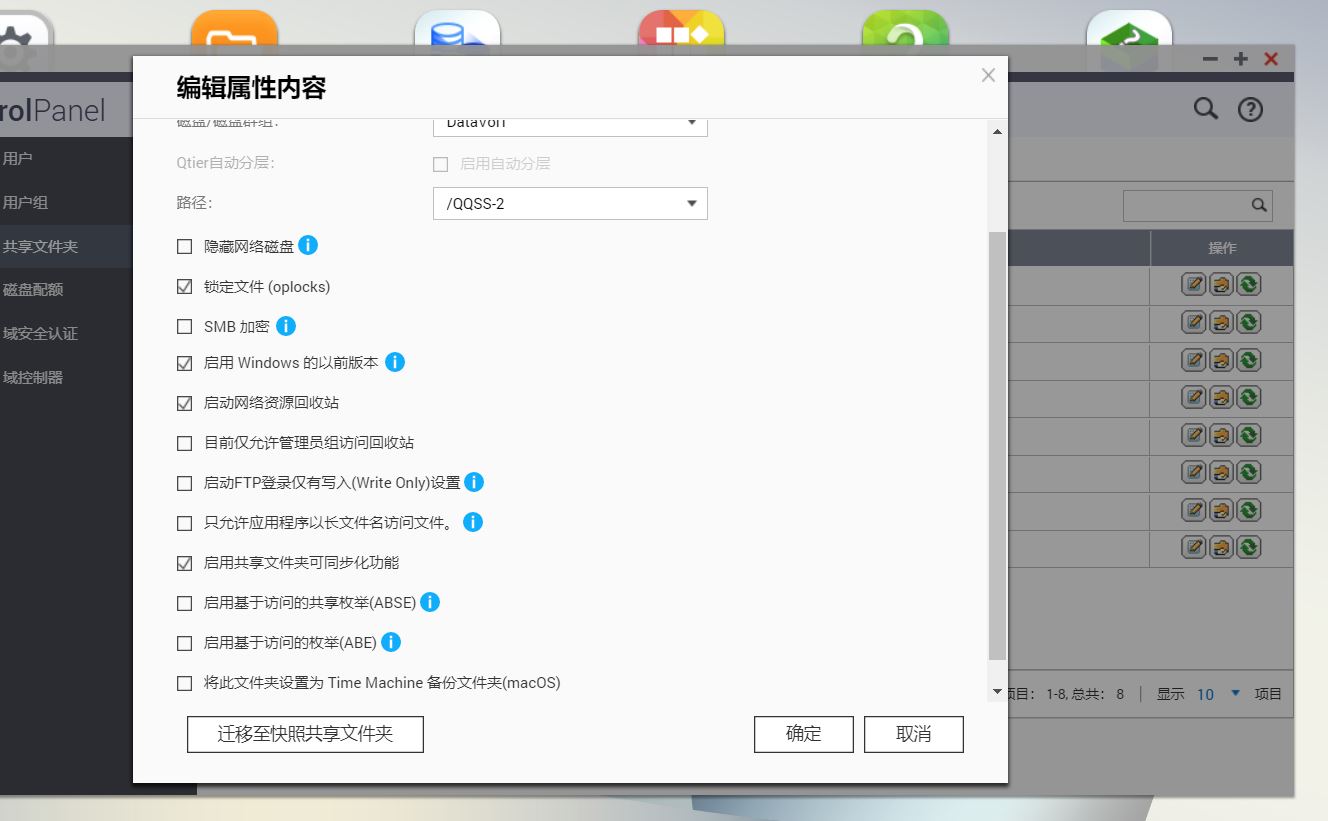
Task: Click edit permissions icon in last table row
Action: point(1221,547)
